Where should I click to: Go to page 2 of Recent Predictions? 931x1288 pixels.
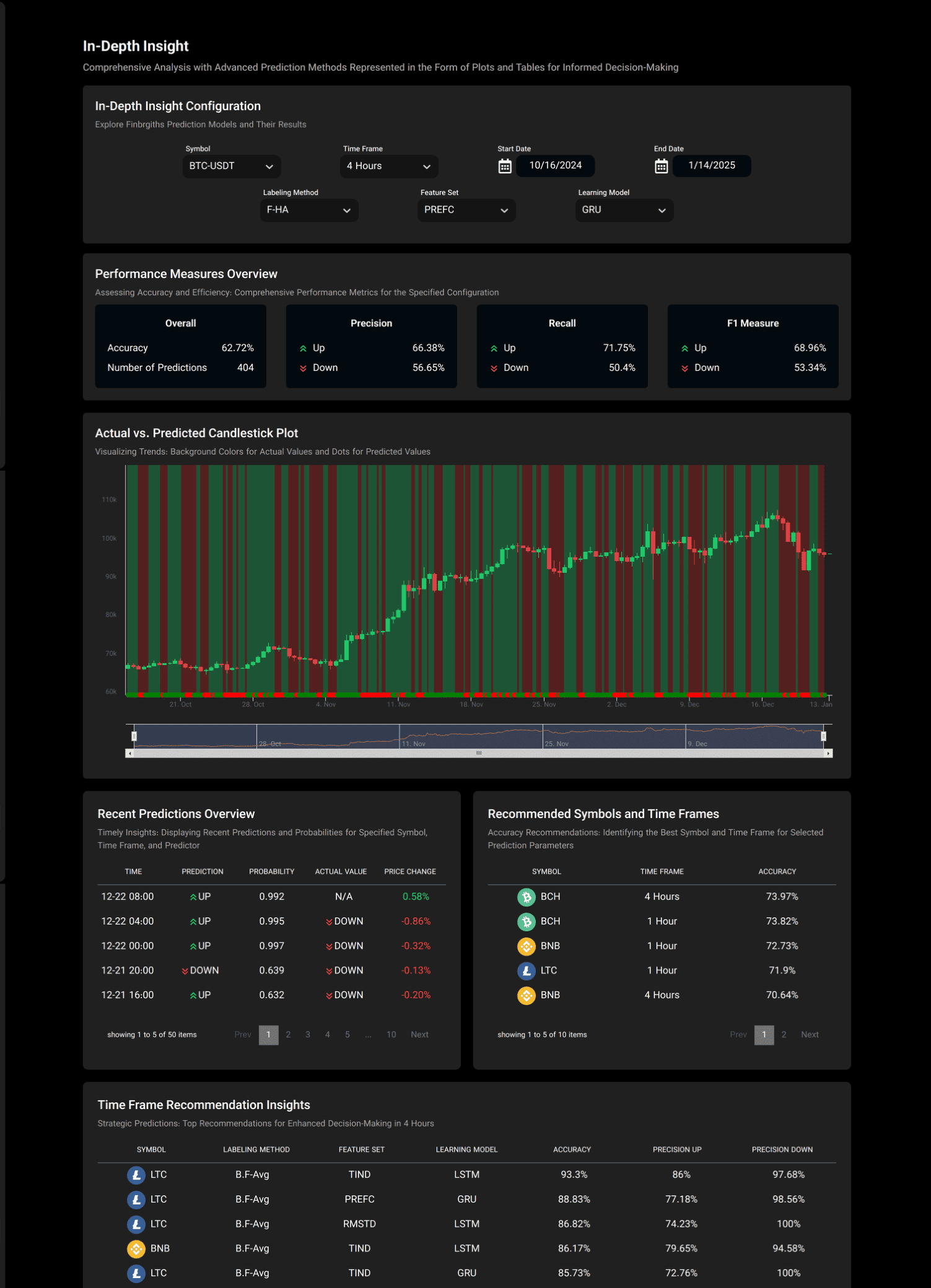tap(288, 1035)
